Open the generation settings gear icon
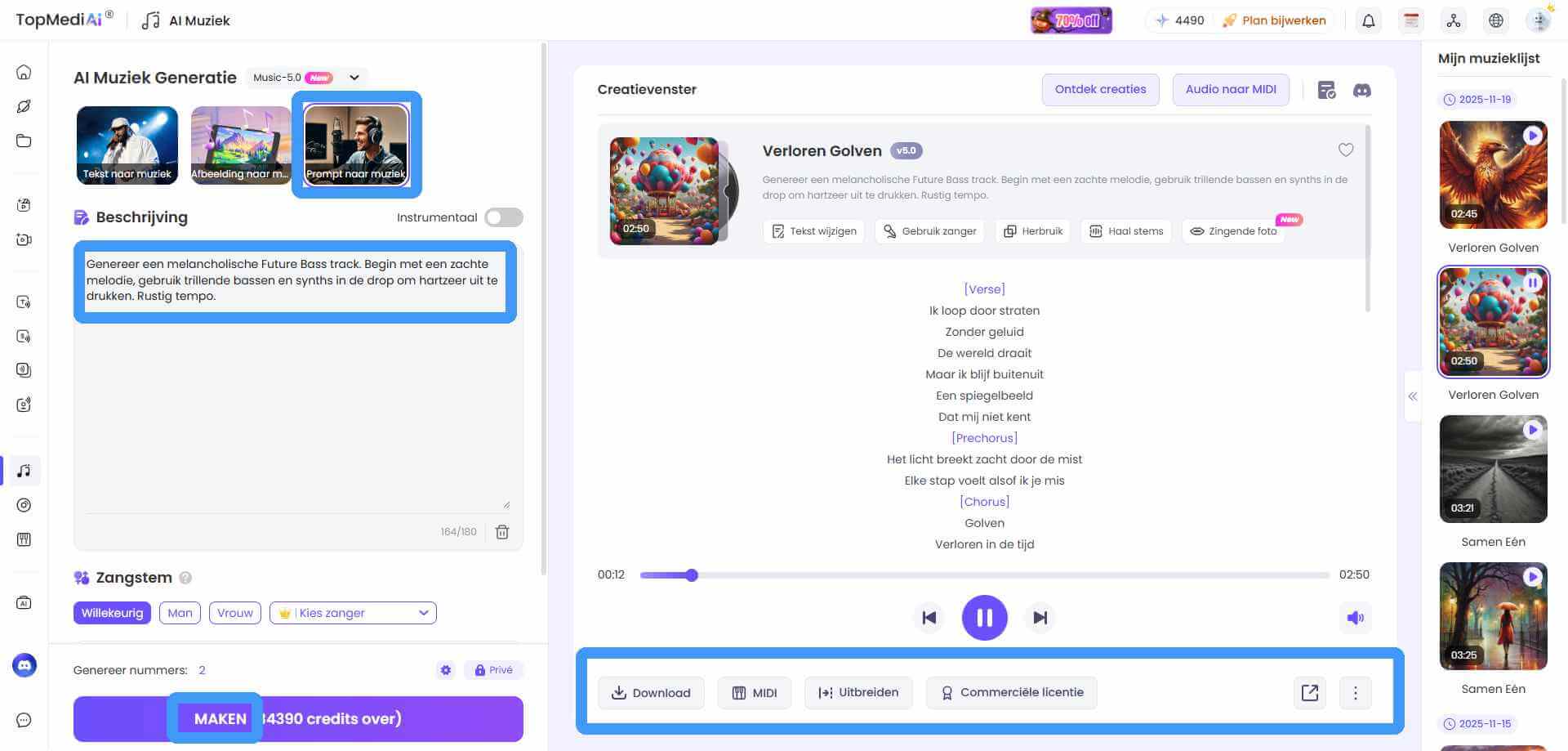1568x751 pixels. 445,669
